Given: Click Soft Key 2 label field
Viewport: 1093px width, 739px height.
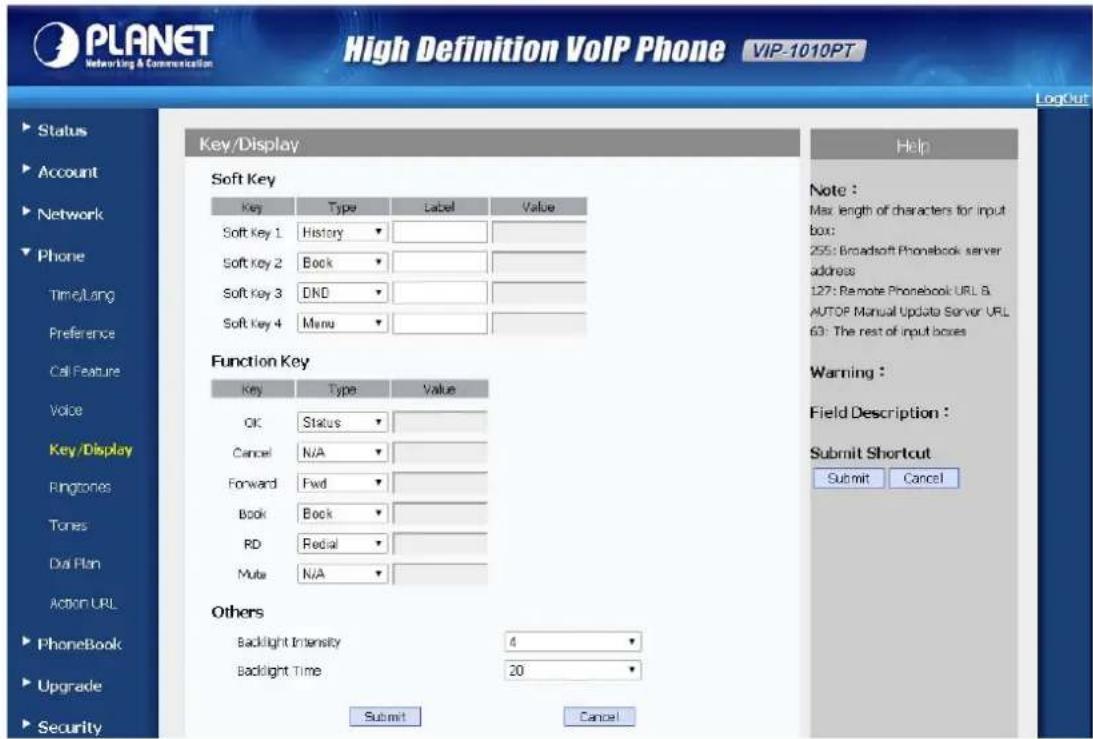Looking at the screenshot, I should coord(440,263).
